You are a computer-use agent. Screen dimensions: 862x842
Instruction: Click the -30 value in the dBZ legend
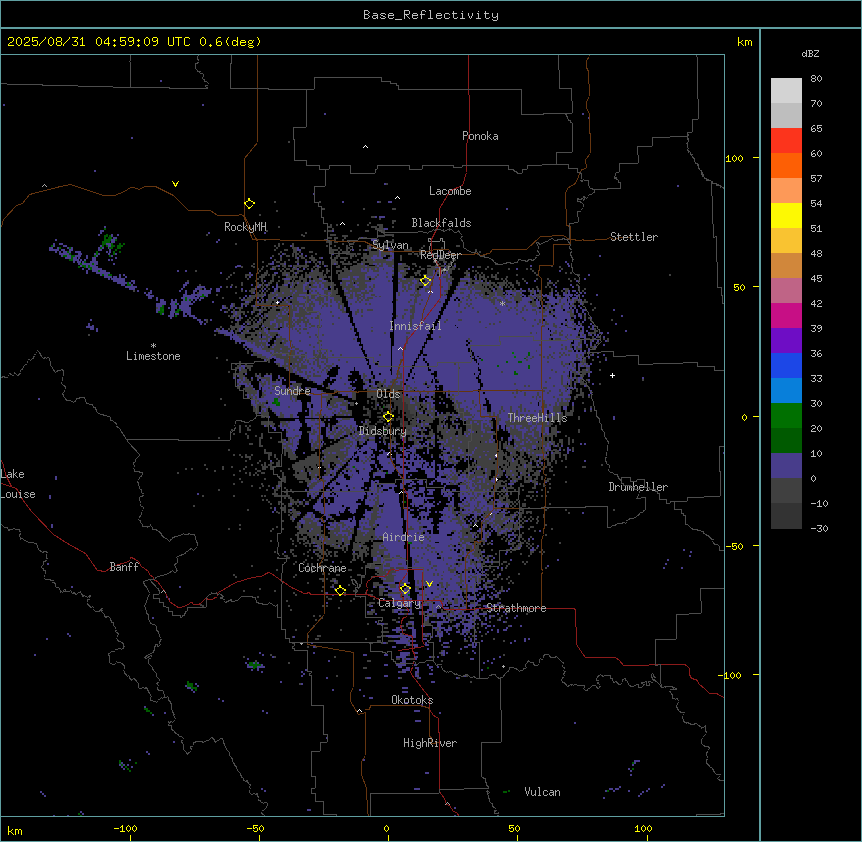(x=819, y=529)
